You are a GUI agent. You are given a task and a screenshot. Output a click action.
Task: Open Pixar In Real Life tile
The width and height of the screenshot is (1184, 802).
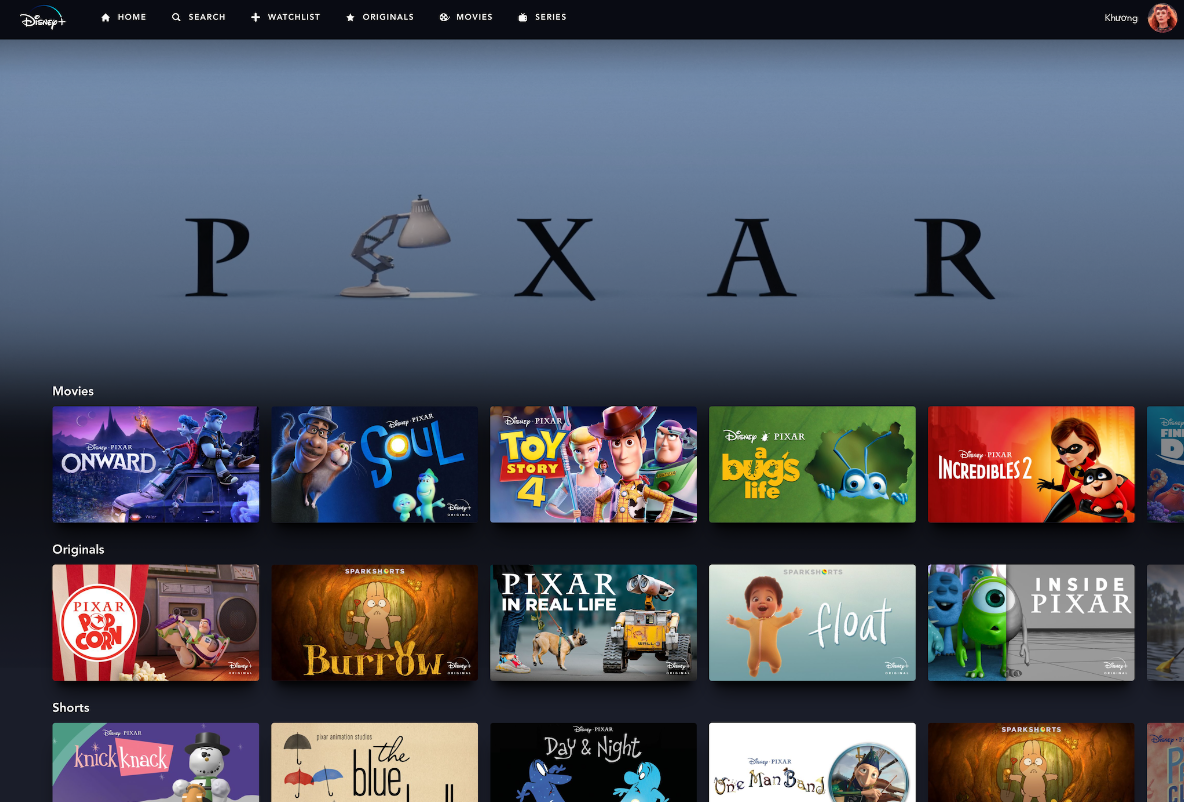click(x=594, y=623)
